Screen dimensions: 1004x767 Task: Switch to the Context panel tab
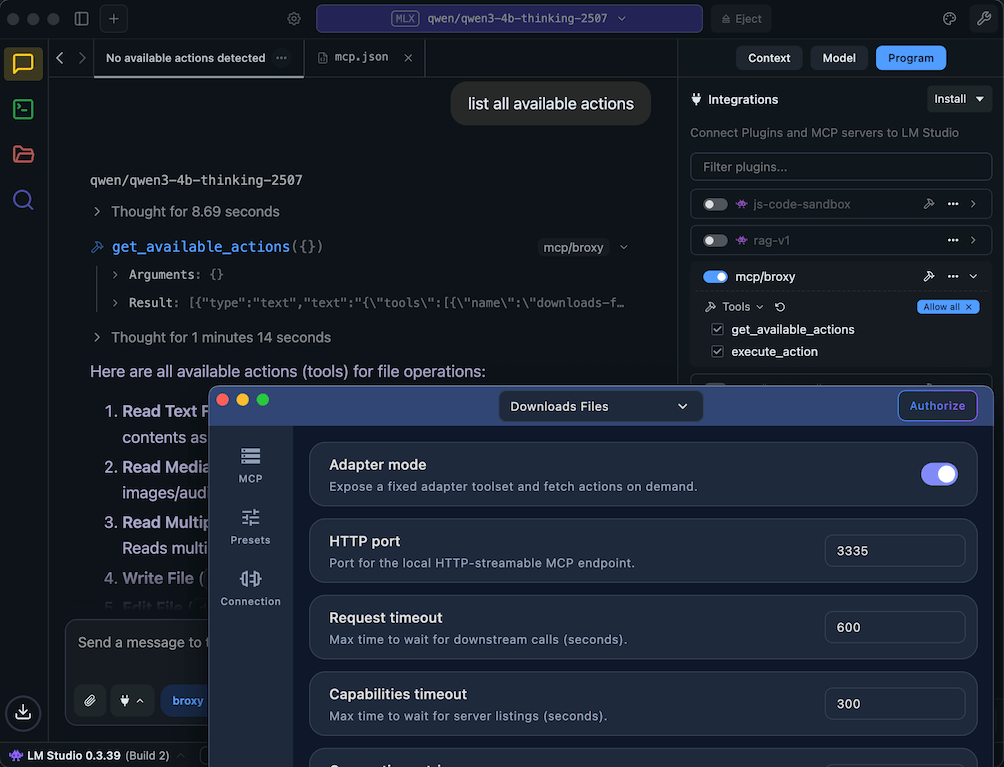769,58
